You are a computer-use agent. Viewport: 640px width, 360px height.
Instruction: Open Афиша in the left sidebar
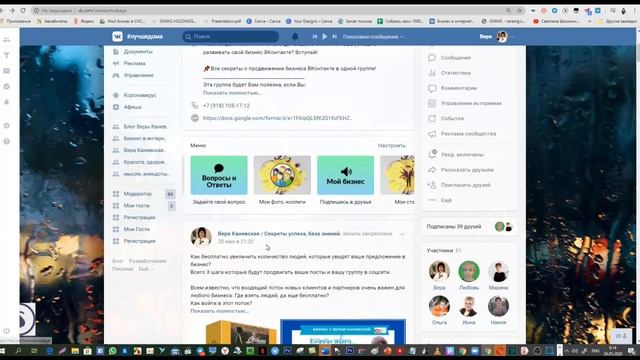[x=132, y=107]
